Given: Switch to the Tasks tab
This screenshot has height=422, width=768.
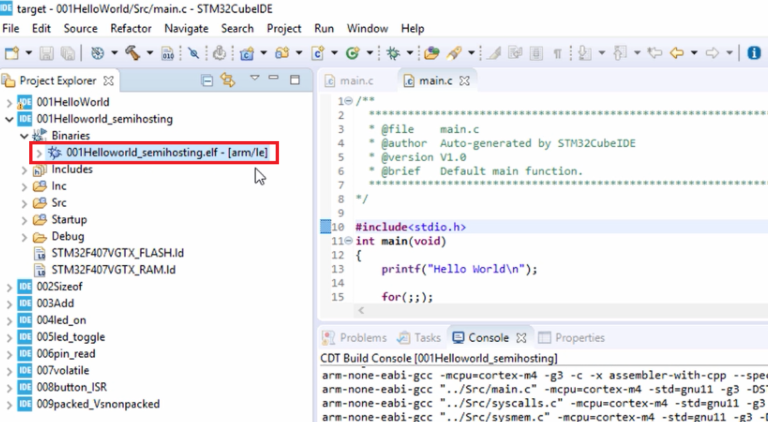Looking at the screenshot, I should (419, 338).
